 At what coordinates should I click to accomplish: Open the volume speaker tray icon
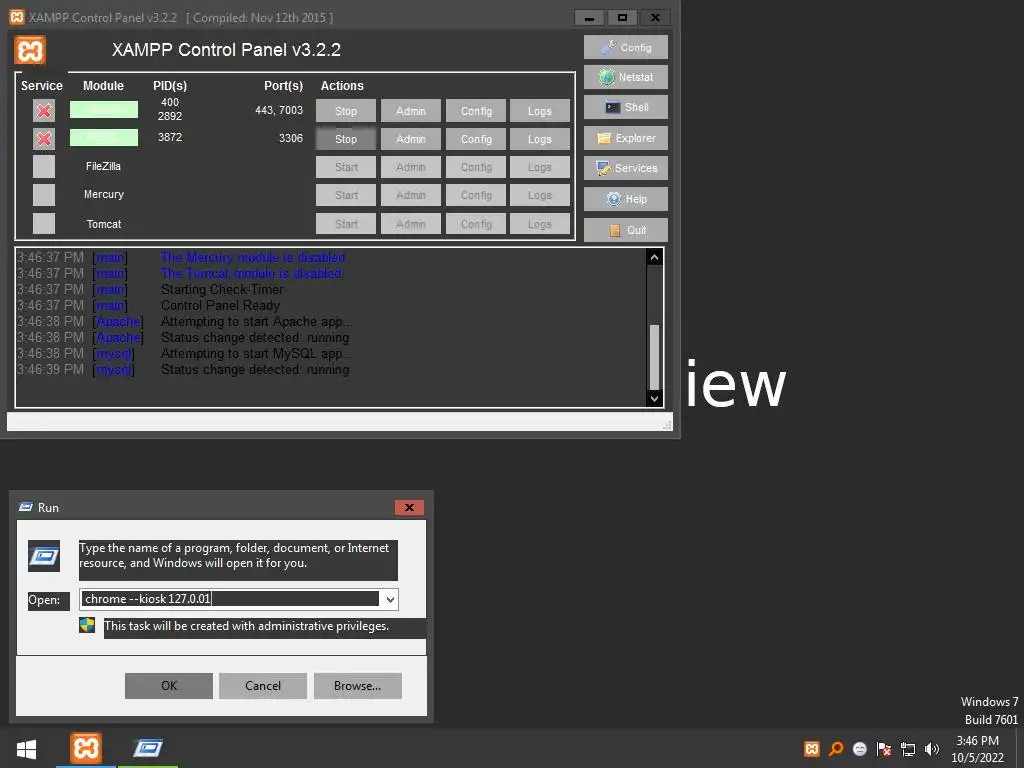click(932, 749)
